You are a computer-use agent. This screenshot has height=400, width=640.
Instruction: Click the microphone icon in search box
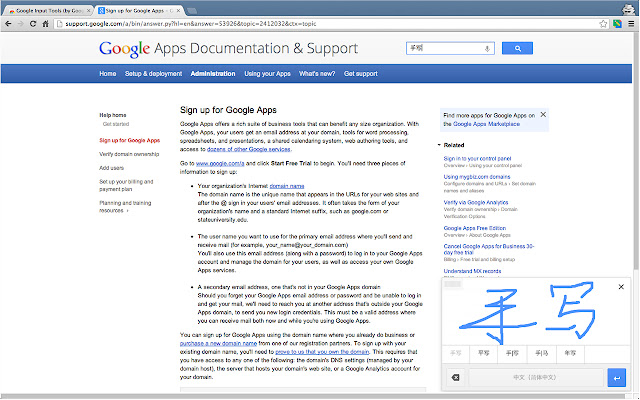[x=487, y=48]
